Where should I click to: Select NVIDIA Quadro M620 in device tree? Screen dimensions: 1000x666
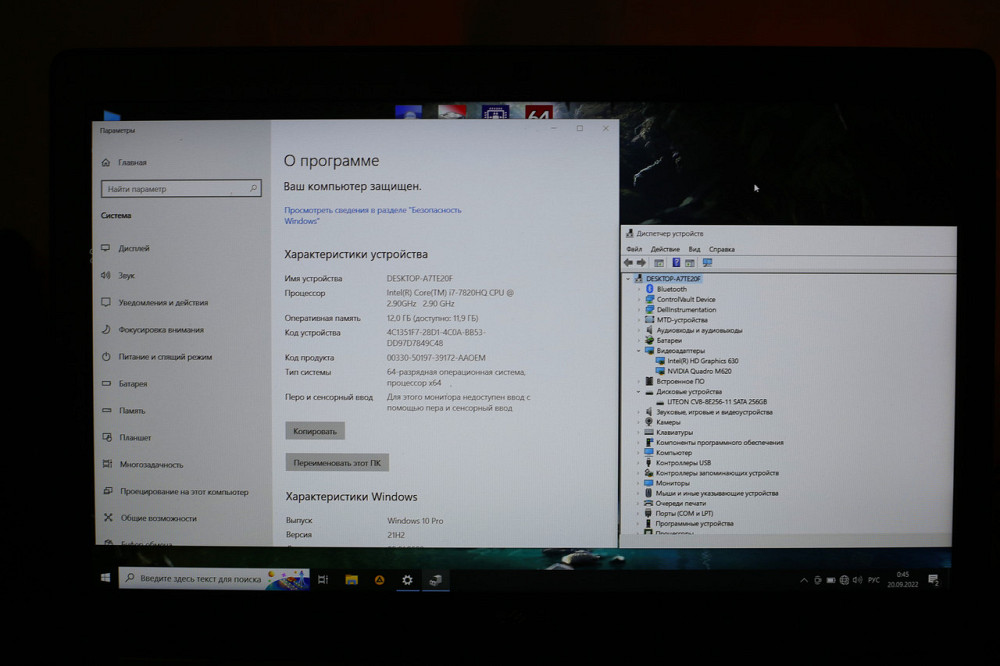pos(697,371)
